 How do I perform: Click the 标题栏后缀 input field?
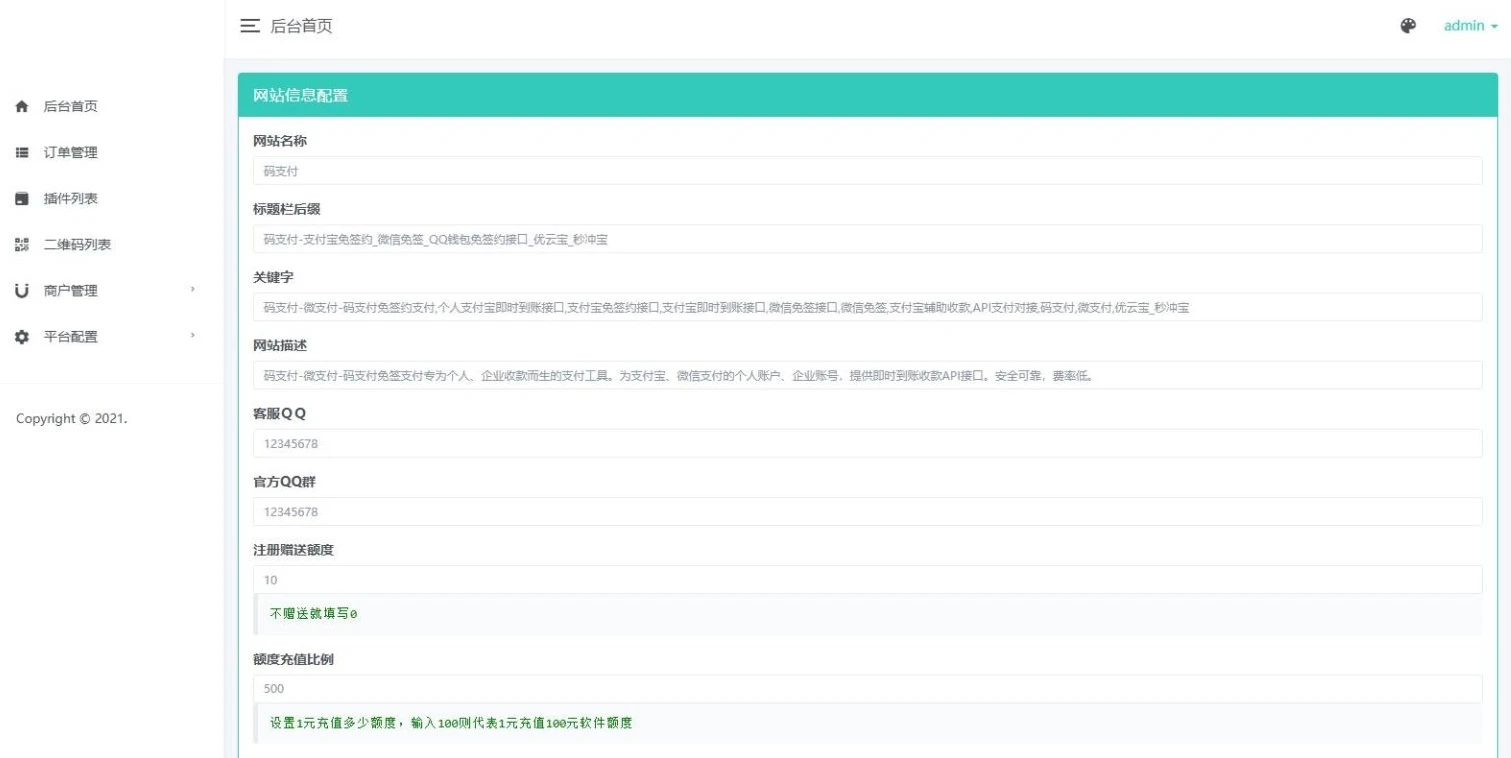click(x=867, y=239)
